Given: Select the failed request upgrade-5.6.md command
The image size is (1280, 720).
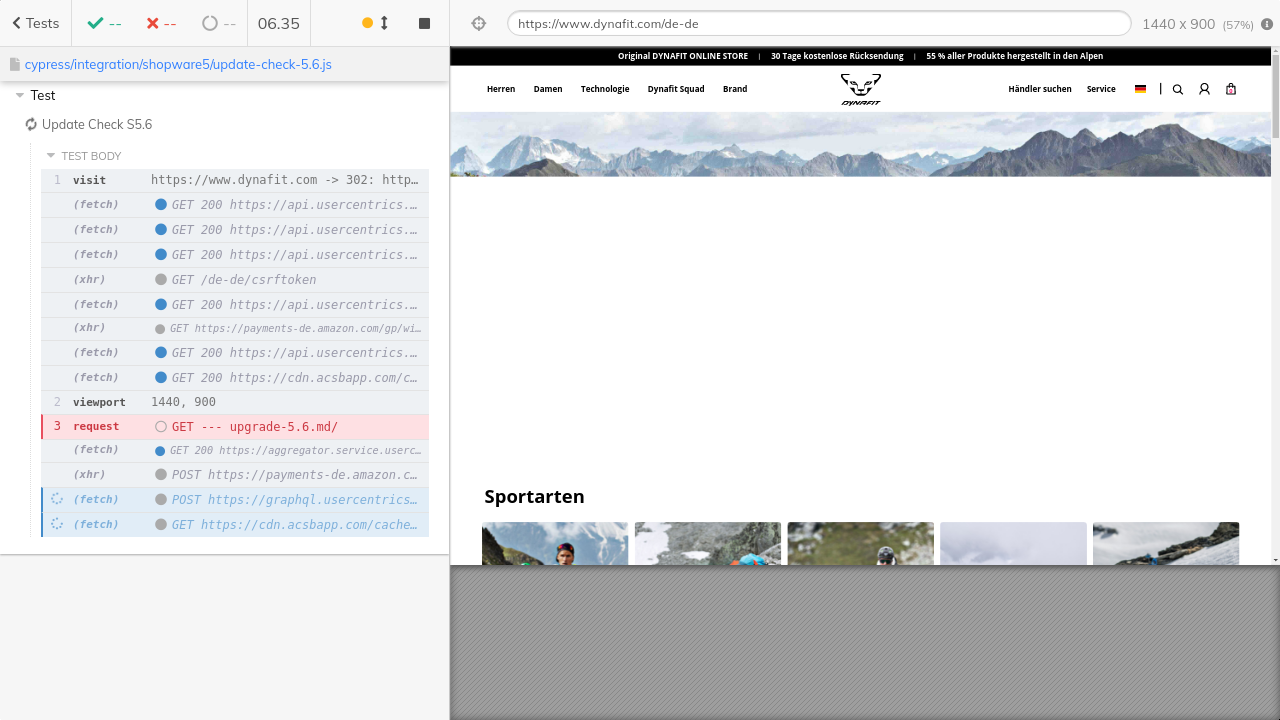Looking at the screenshot, I should point(235,427).
